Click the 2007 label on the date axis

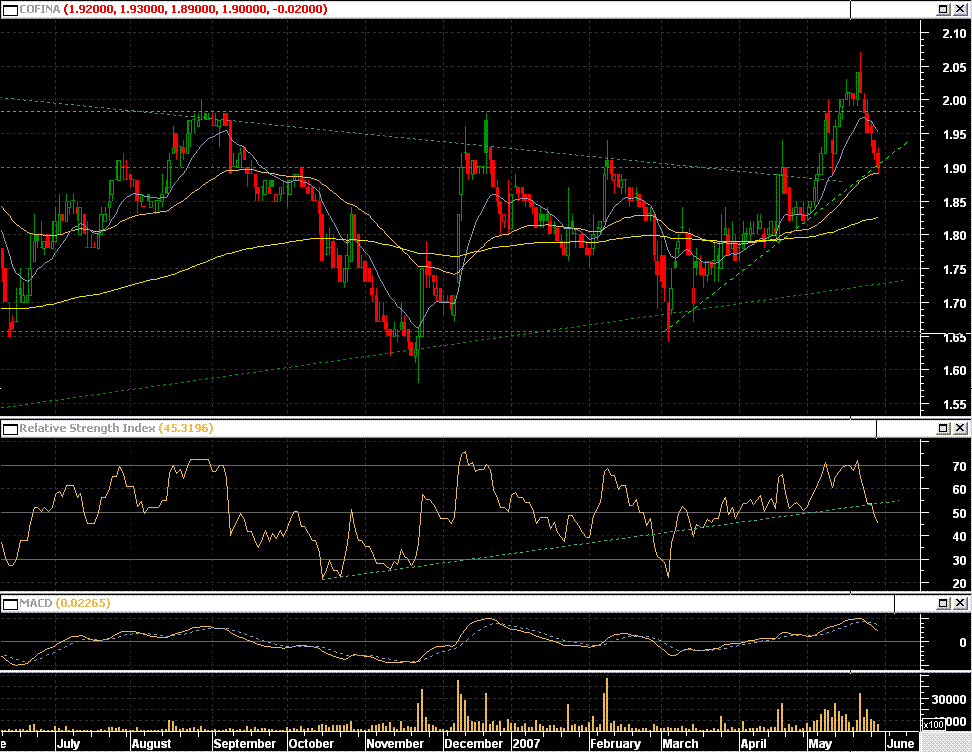tap(526, 743)
